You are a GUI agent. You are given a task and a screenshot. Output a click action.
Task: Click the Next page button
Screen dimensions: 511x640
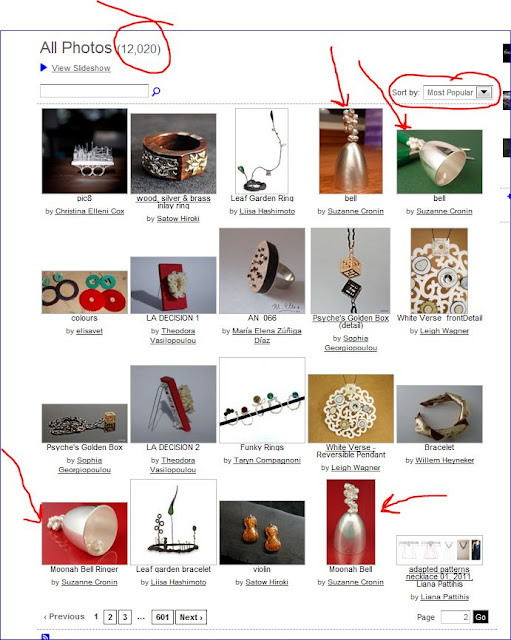(191, 617)
